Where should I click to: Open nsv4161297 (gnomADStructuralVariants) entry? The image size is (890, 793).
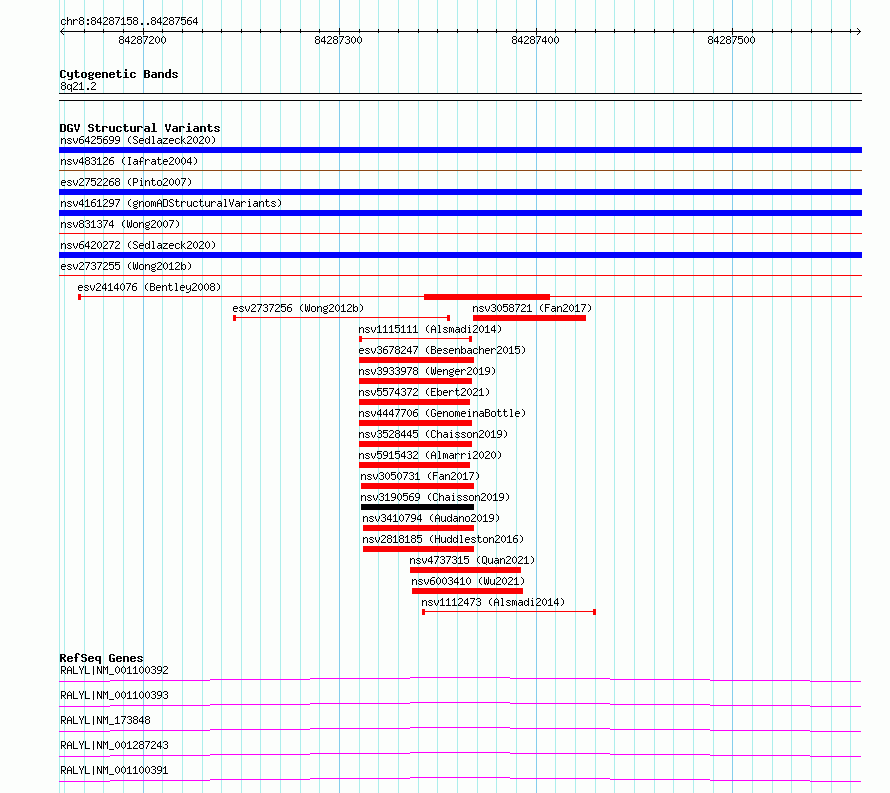coord(171,203)
